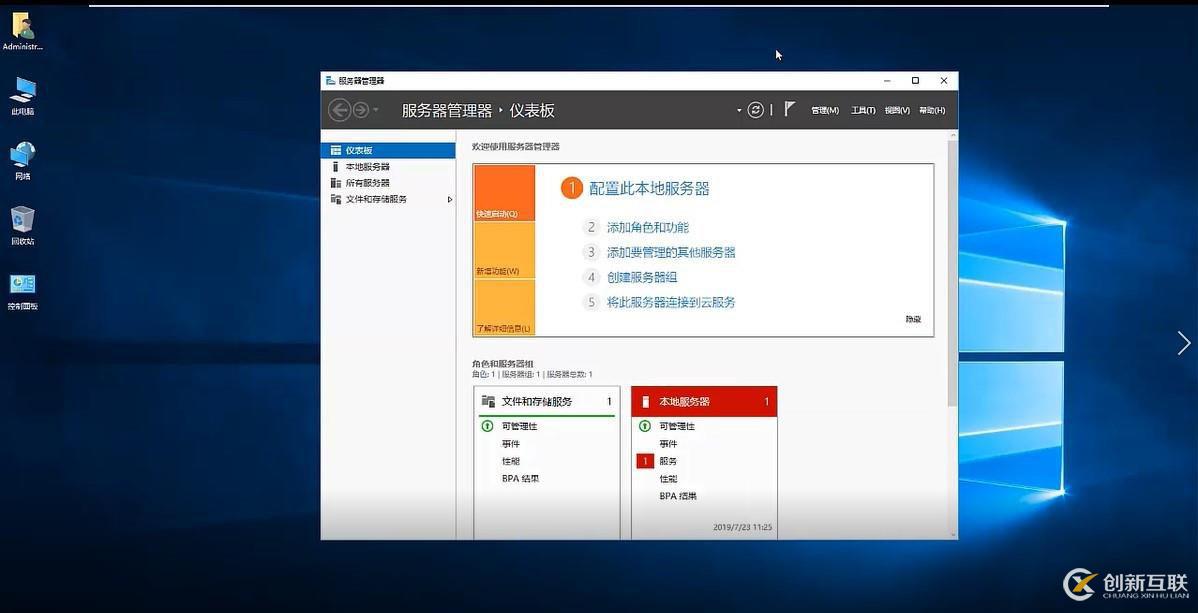Click the 快速启动(Q) orange tile
1198x613 pixels.
504,193
